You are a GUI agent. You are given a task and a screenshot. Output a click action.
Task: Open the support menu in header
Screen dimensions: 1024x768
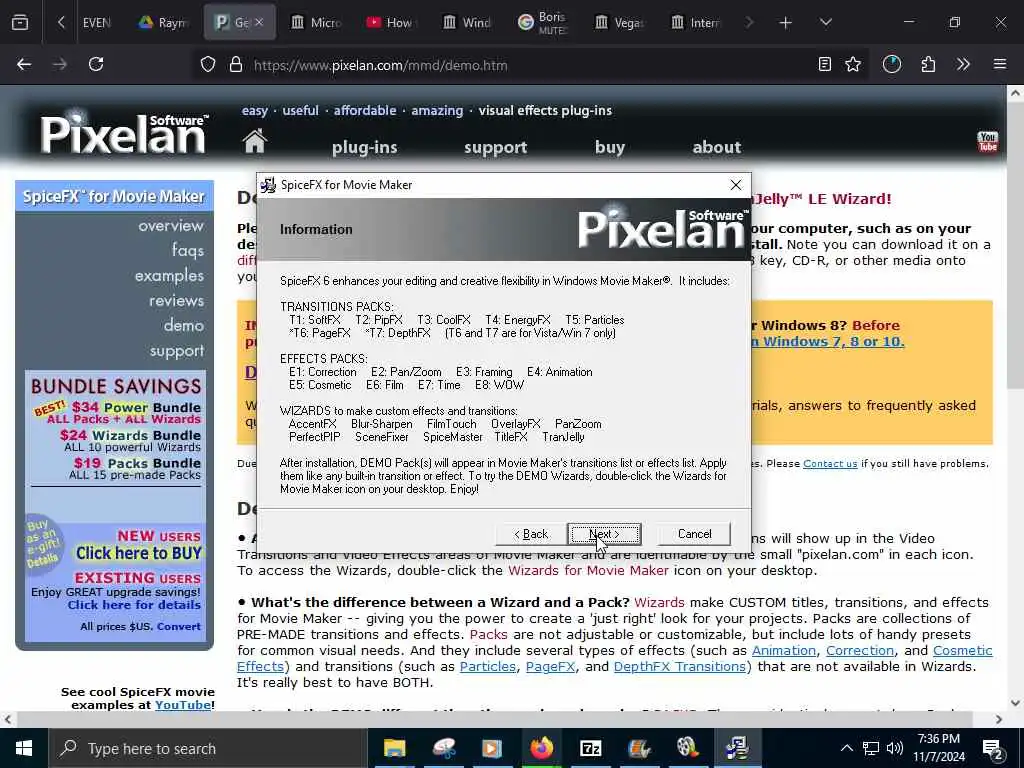[496, 148]
